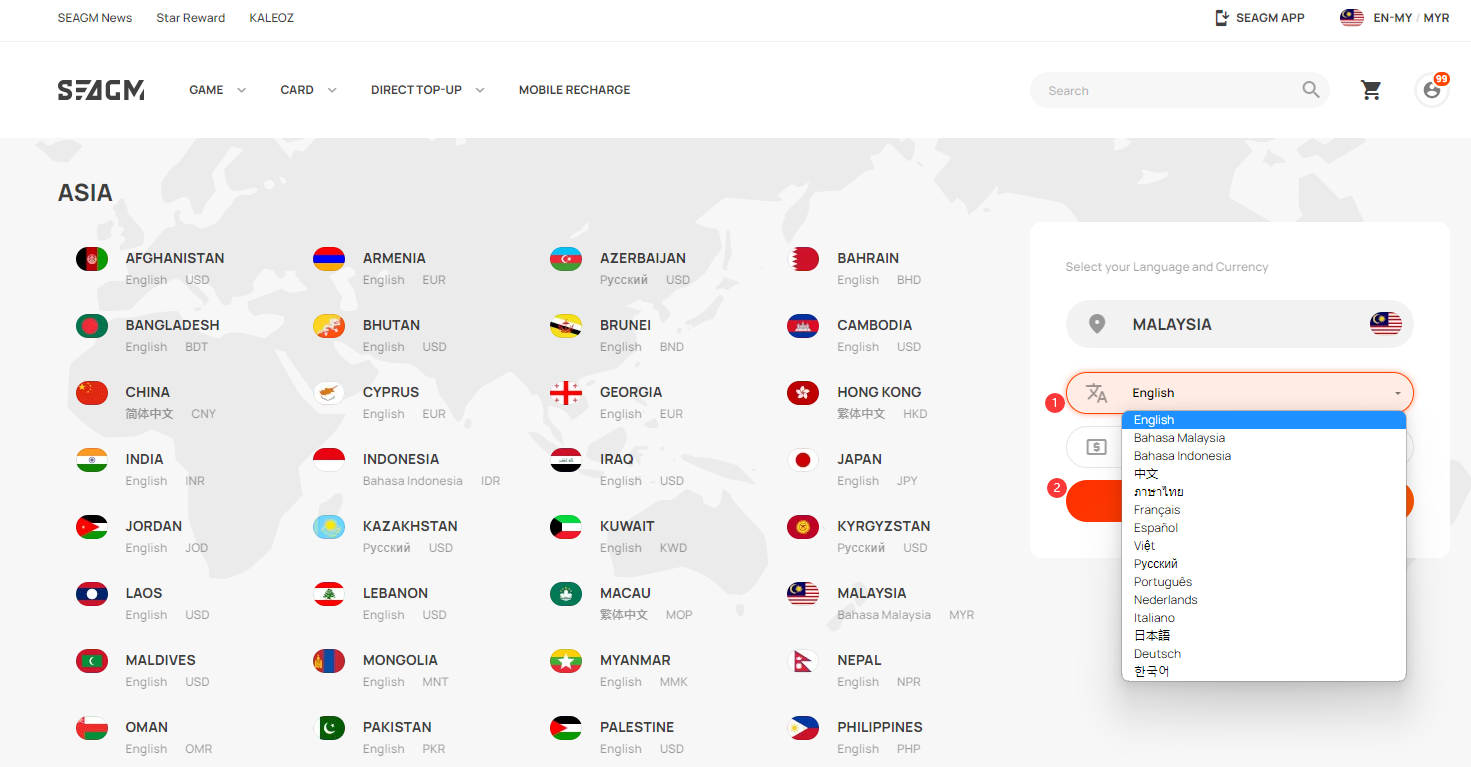
Task: Choose Việt in language list
Action: click(x=1264, y=546)
